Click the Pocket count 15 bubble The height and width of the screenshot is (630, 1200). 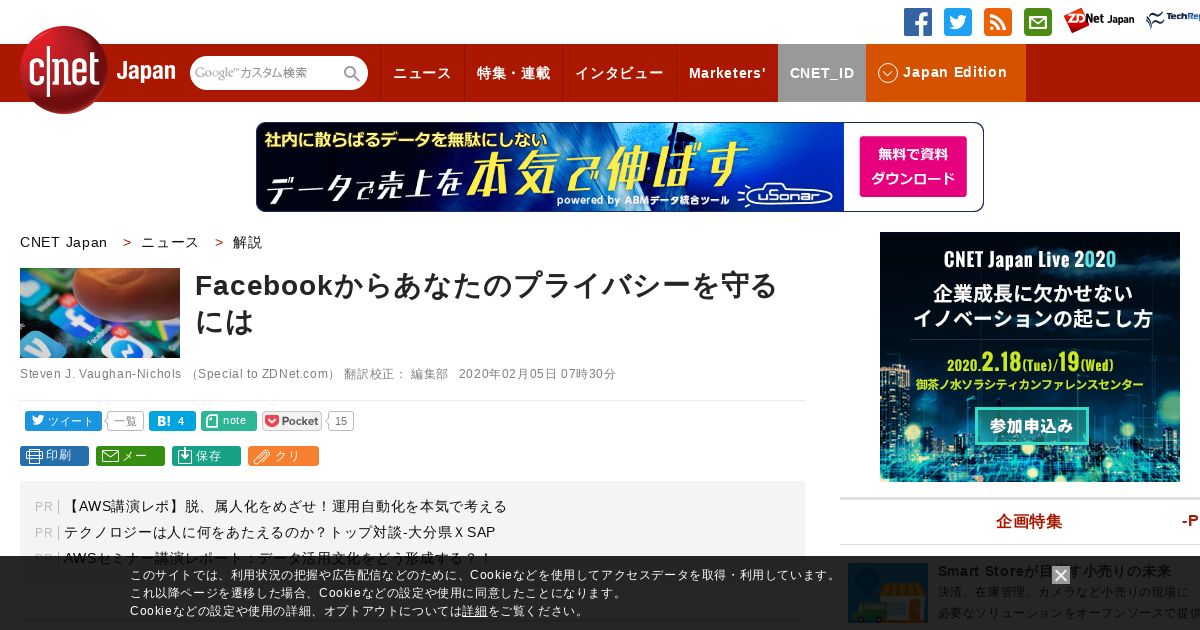tap(341, 421)
